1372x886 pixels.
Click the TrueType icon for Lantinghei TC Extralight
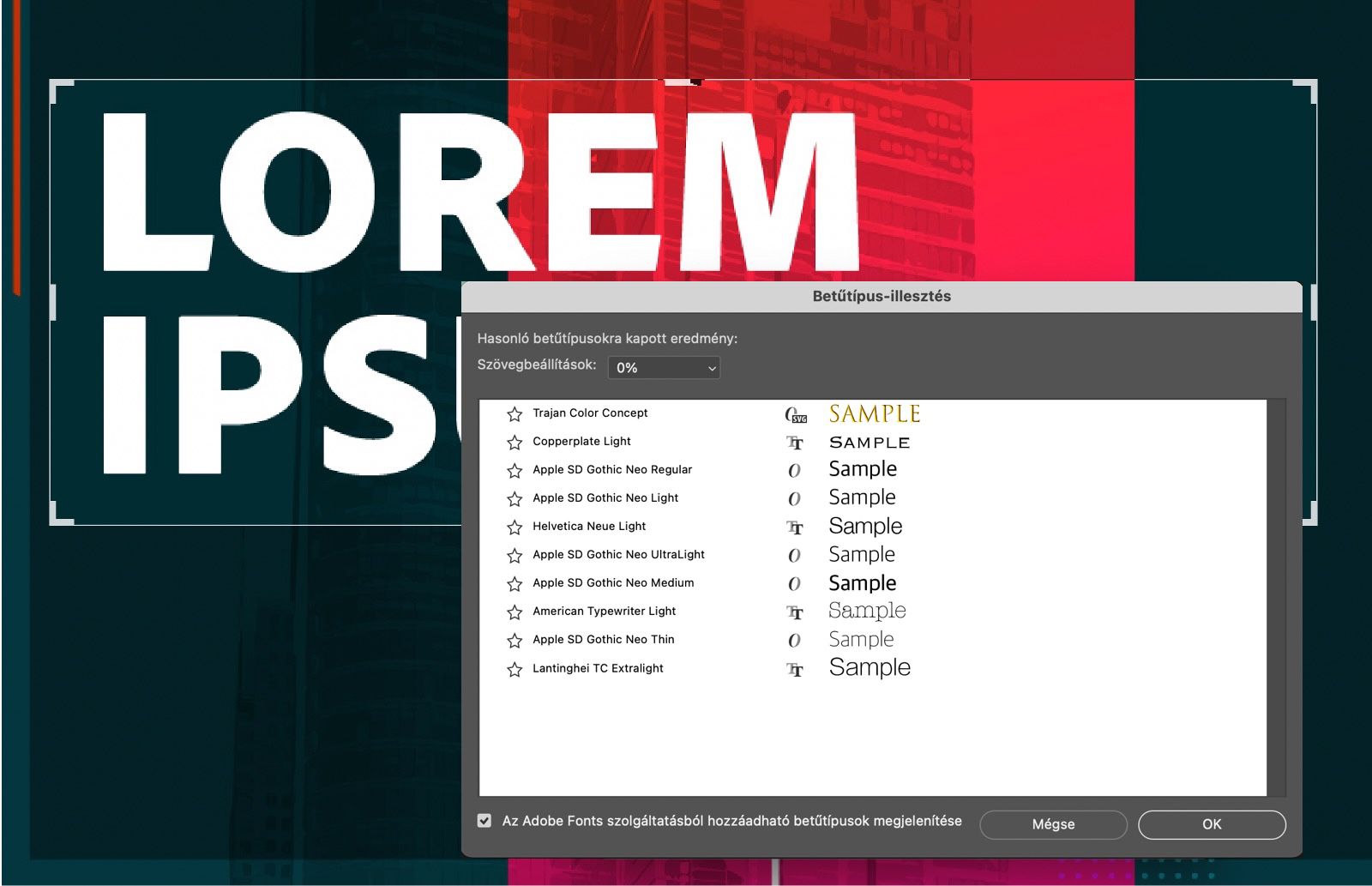(x=795, y=670)
